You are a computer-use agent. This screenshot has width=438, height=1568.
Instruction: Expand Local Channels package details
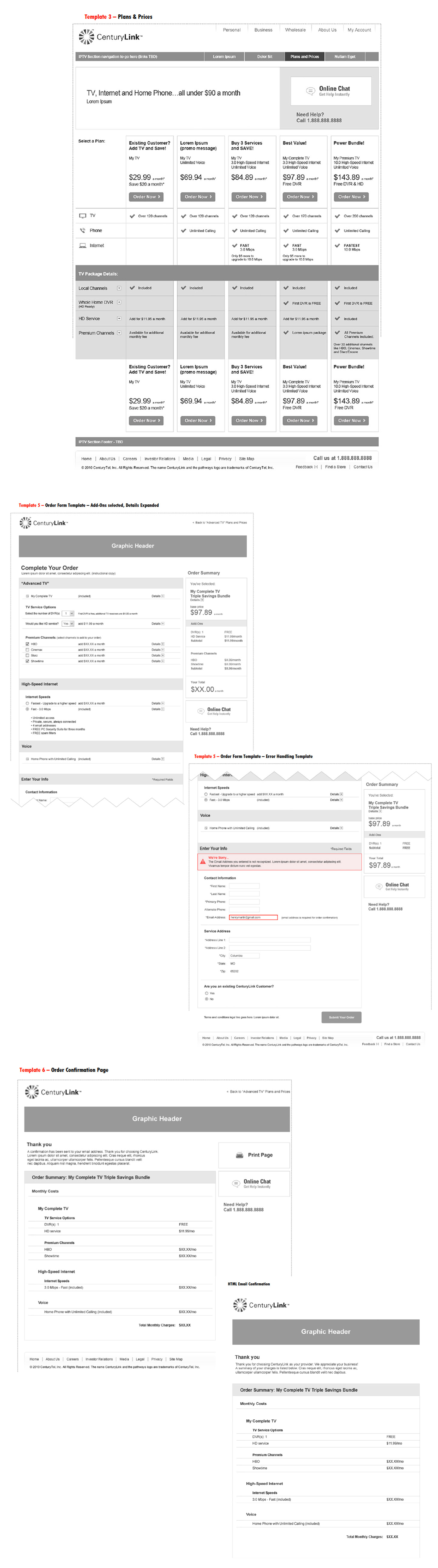coord(119,288)
